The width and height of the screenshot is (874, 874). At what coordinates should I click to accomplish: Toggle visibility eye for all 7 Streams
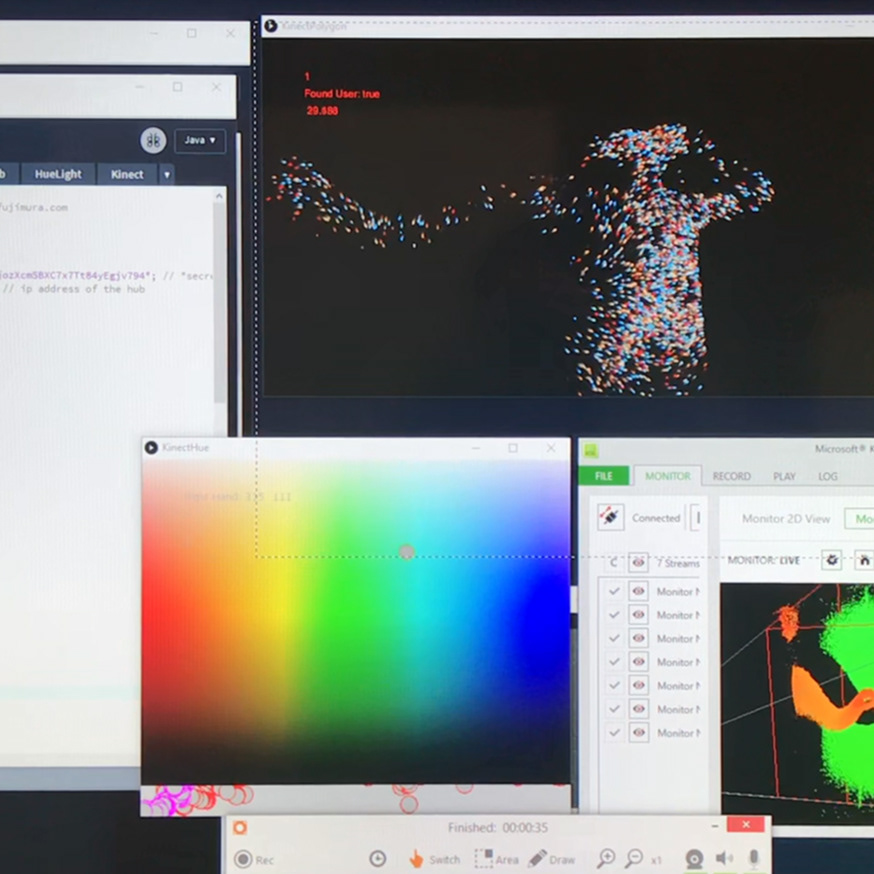(x=638, y=563)
